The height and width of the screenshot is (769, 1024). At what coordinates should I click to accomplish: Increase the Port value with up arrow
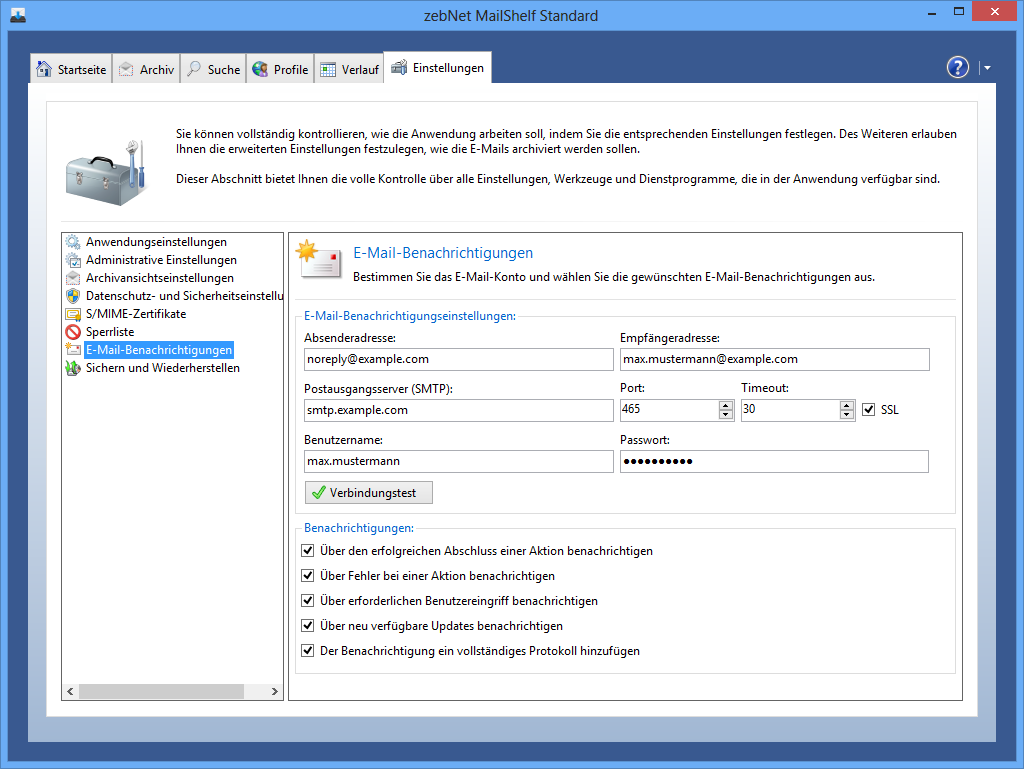pyautogui.click(x=726, y=405)
